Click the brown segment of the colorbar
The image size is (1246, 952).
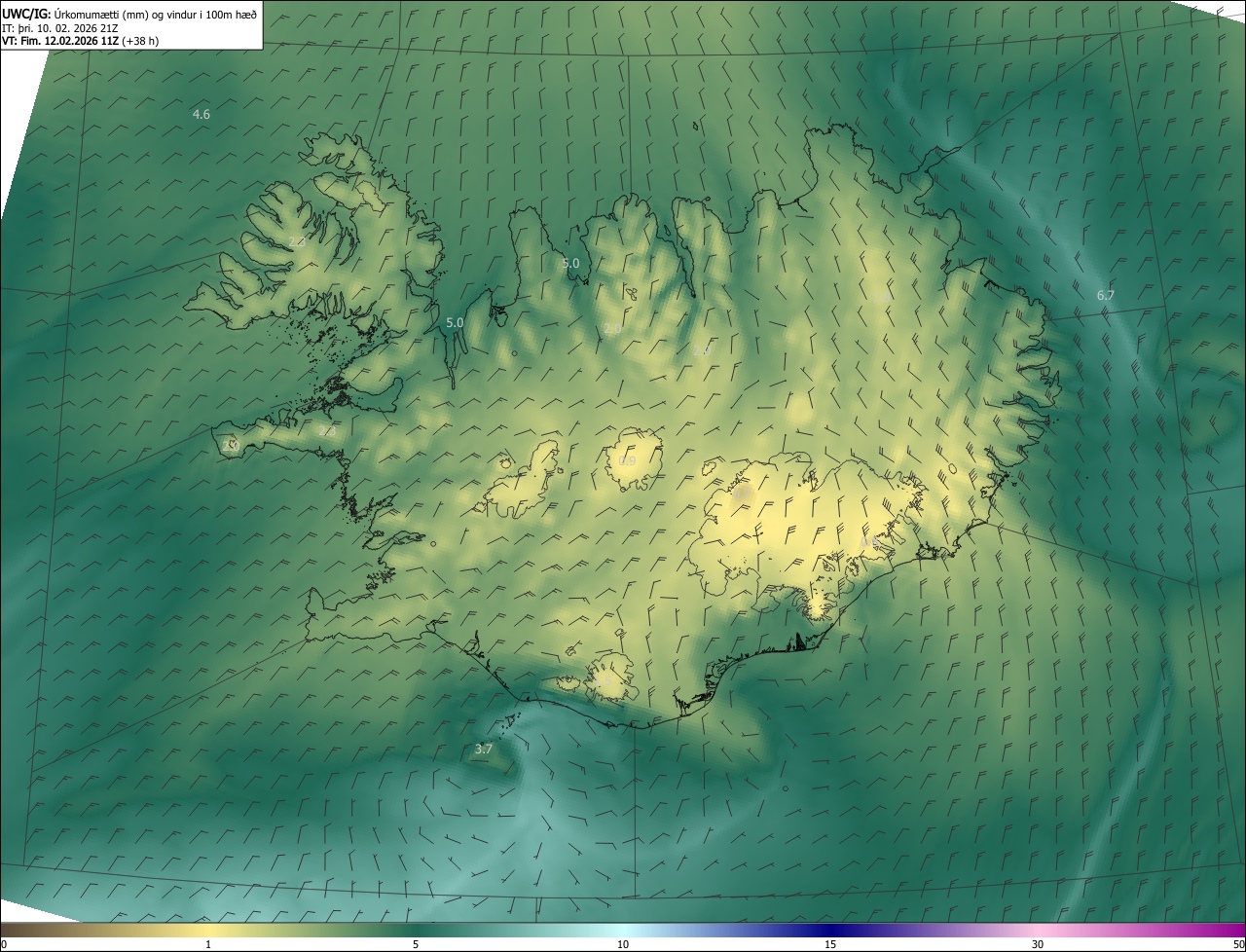tap(39, 930)
